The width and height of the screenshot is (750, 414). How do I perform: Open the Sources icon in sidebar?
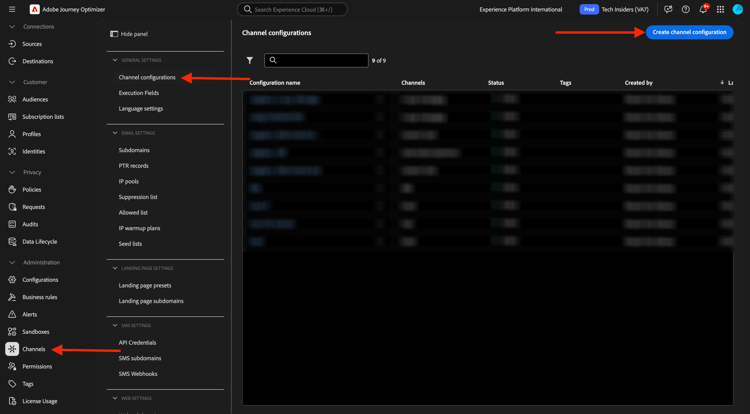point(12,44)
